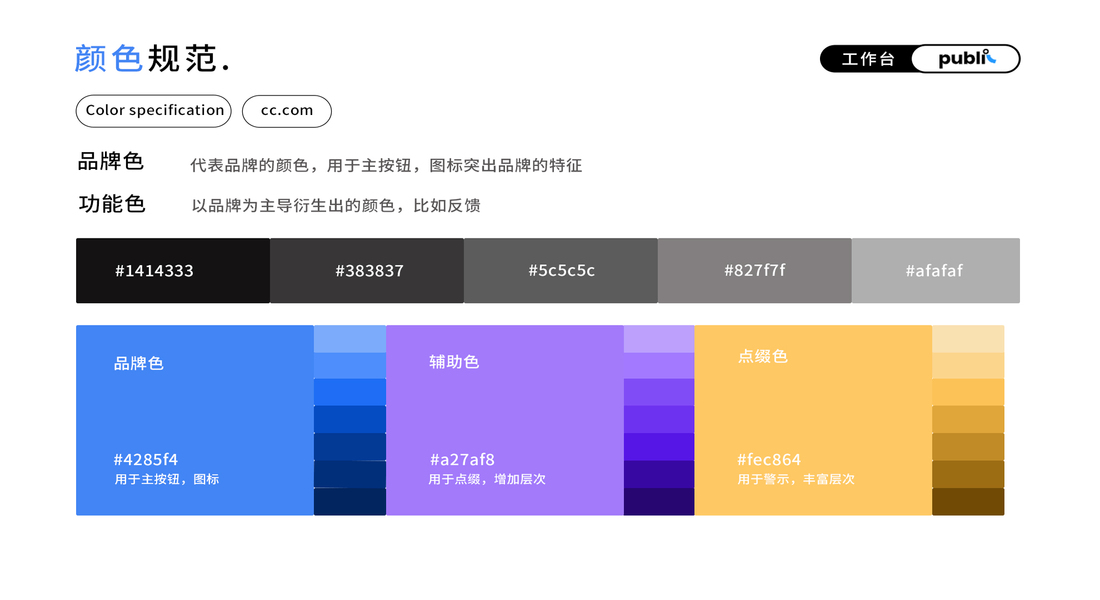This screenshot has height=600, width=1100.
Task: Click the #5c5c5c gray swatch
Action: [561, 271]
